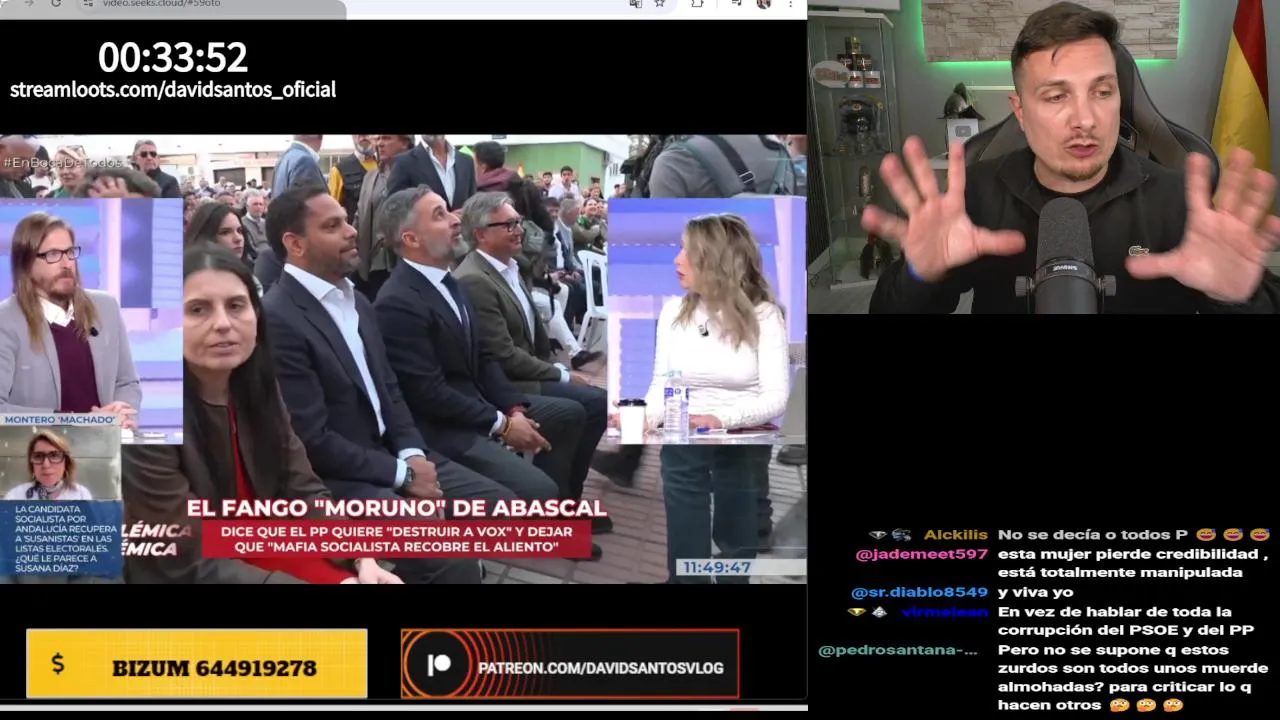View site information icon in address bar
The height and width of the screenshot is (720, 1280).
point(89,4)
